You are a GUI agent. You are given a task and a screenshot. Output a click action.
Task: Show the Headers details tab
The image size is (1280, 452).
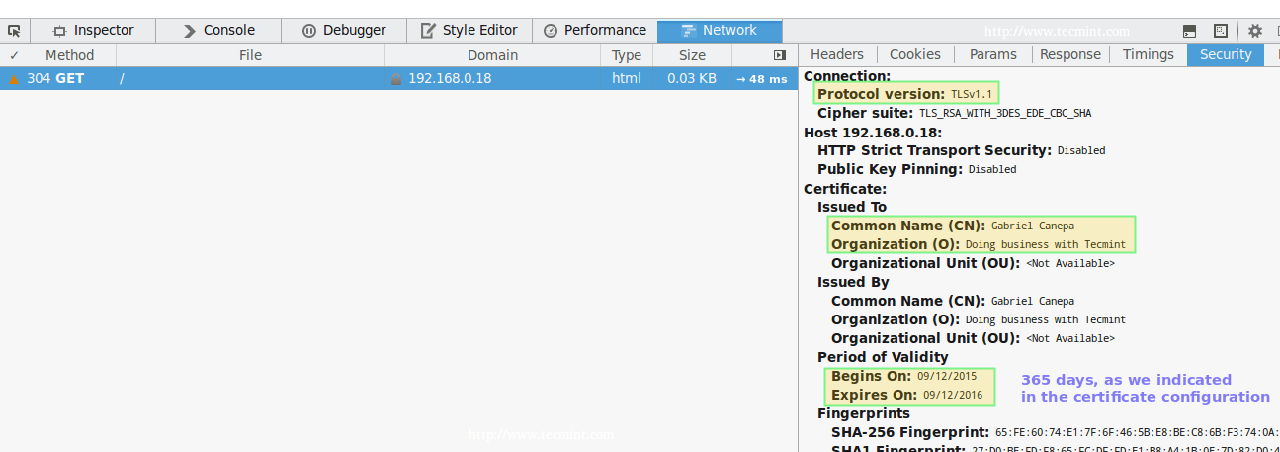tap(837, 55)
